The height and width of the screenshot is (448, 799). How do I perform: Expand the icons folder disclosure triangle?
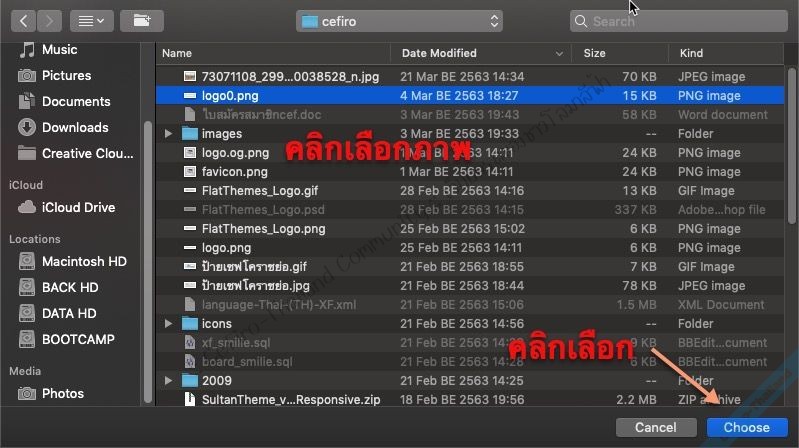pyautogui.click(x=168, y=324)
